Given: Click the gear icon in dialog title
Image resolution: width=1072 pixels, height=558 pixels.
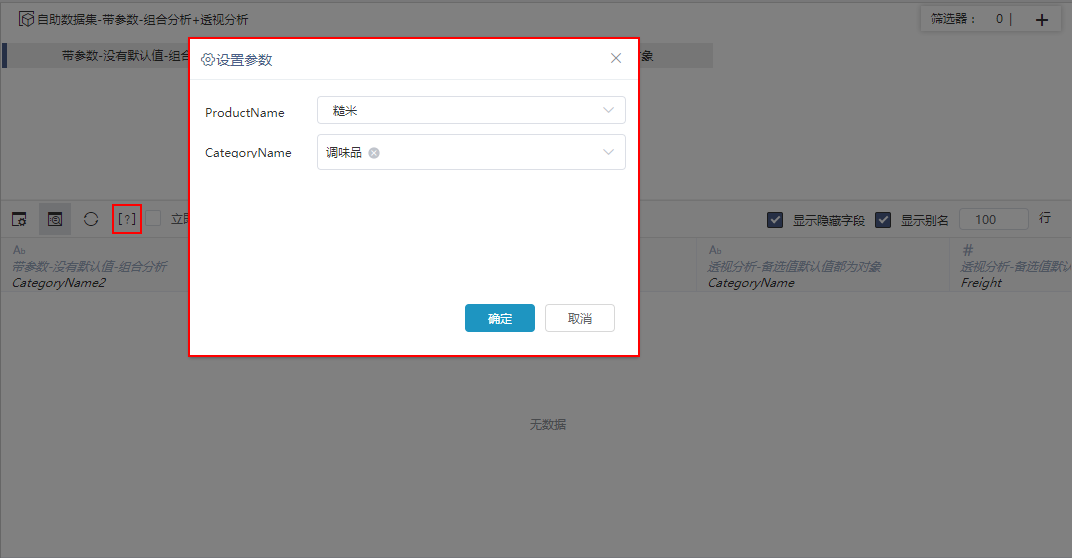Looking at the screenshot, I should coord(207,59).
